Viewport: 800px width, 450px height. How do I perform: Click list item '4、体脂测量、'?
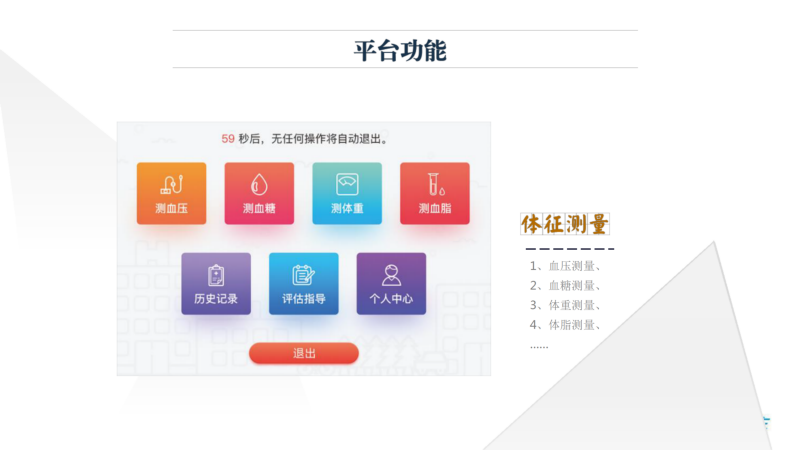pyautogui.click(x=565, y=324)
